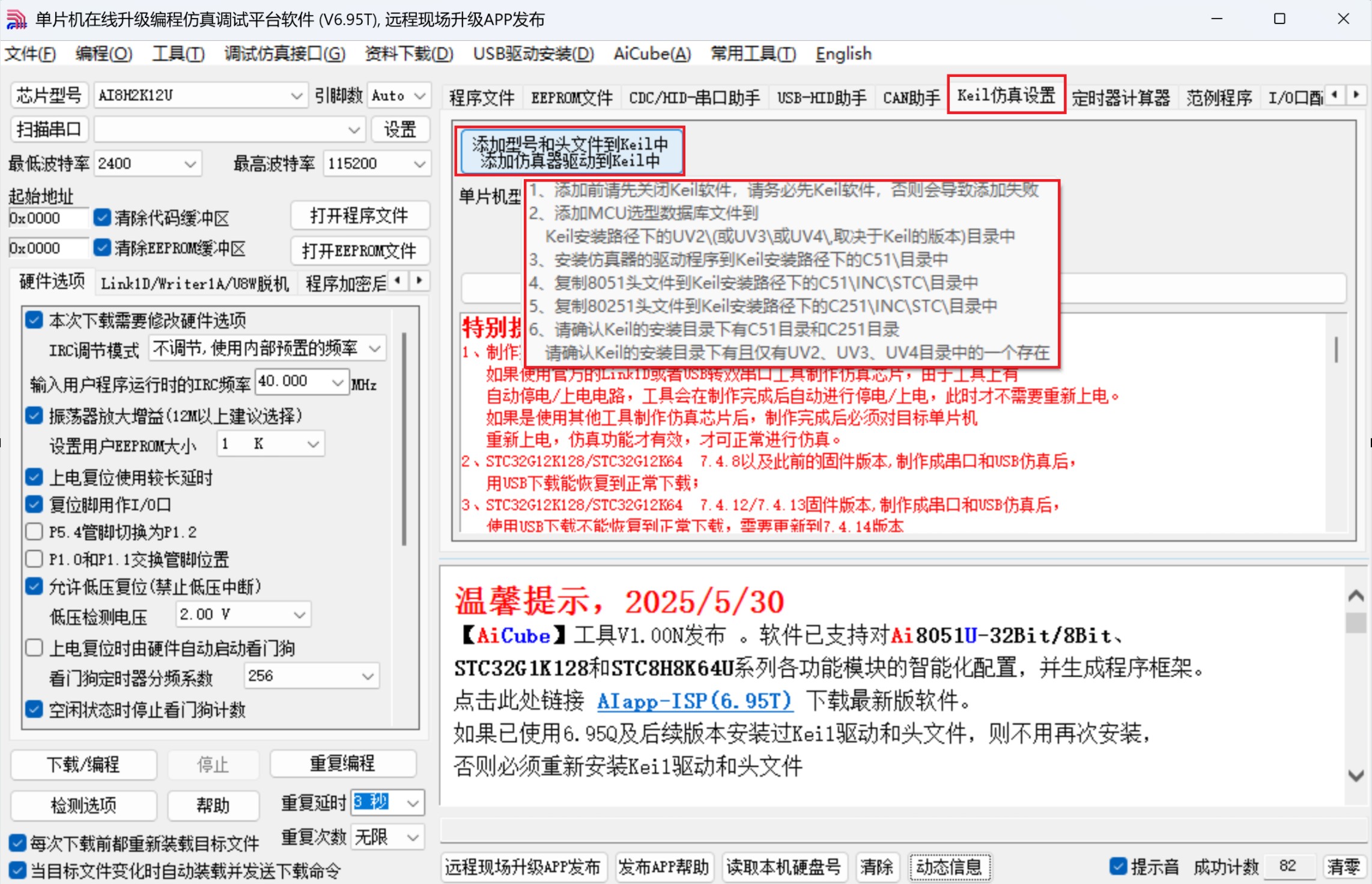The image size is (1372, 884).
Task: Click 远程现场升级APP发布 button
Action: click(x=523, y=867)
